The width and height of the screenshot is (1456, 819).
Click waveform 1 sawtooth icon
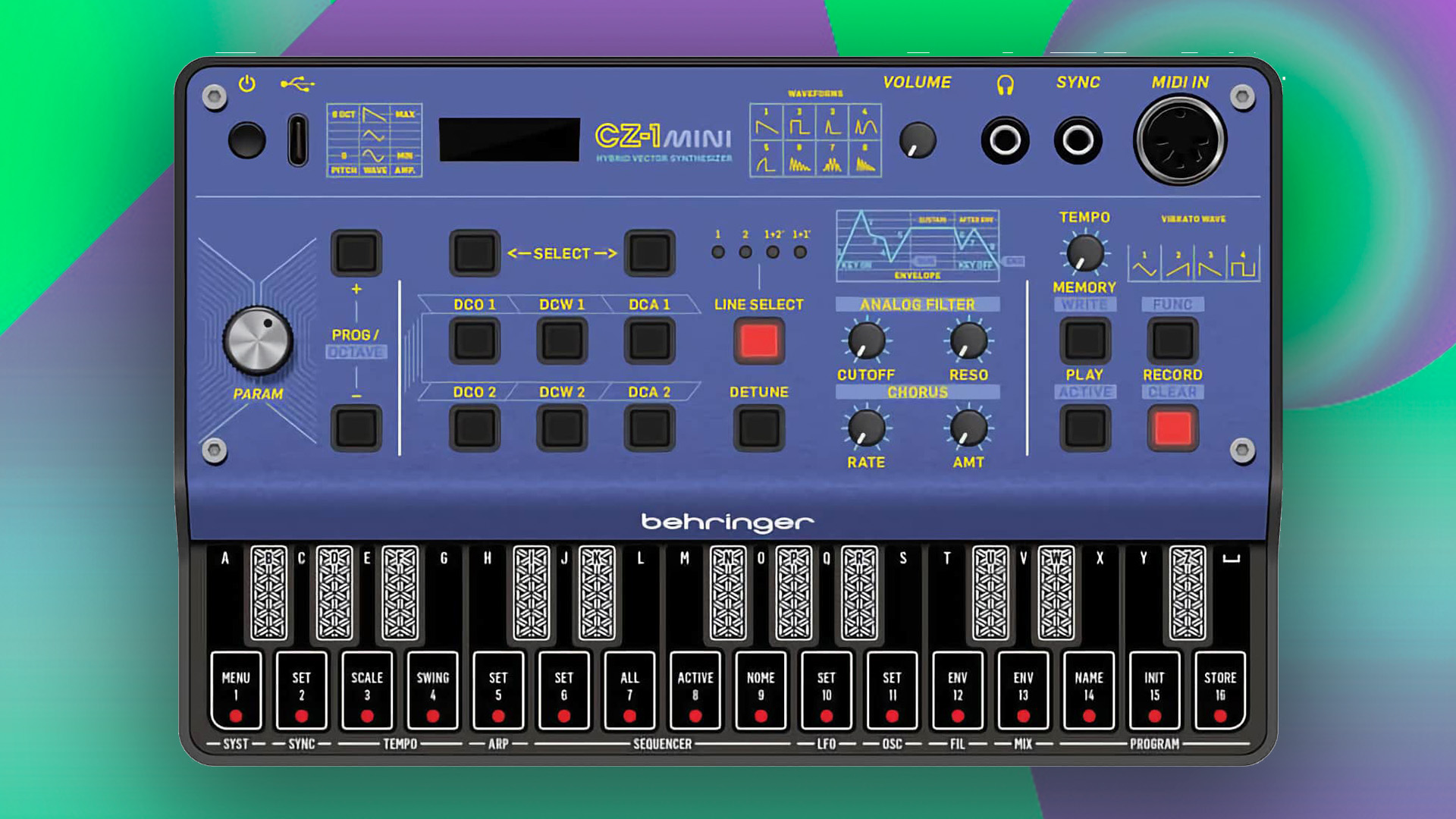coord(766,123)
